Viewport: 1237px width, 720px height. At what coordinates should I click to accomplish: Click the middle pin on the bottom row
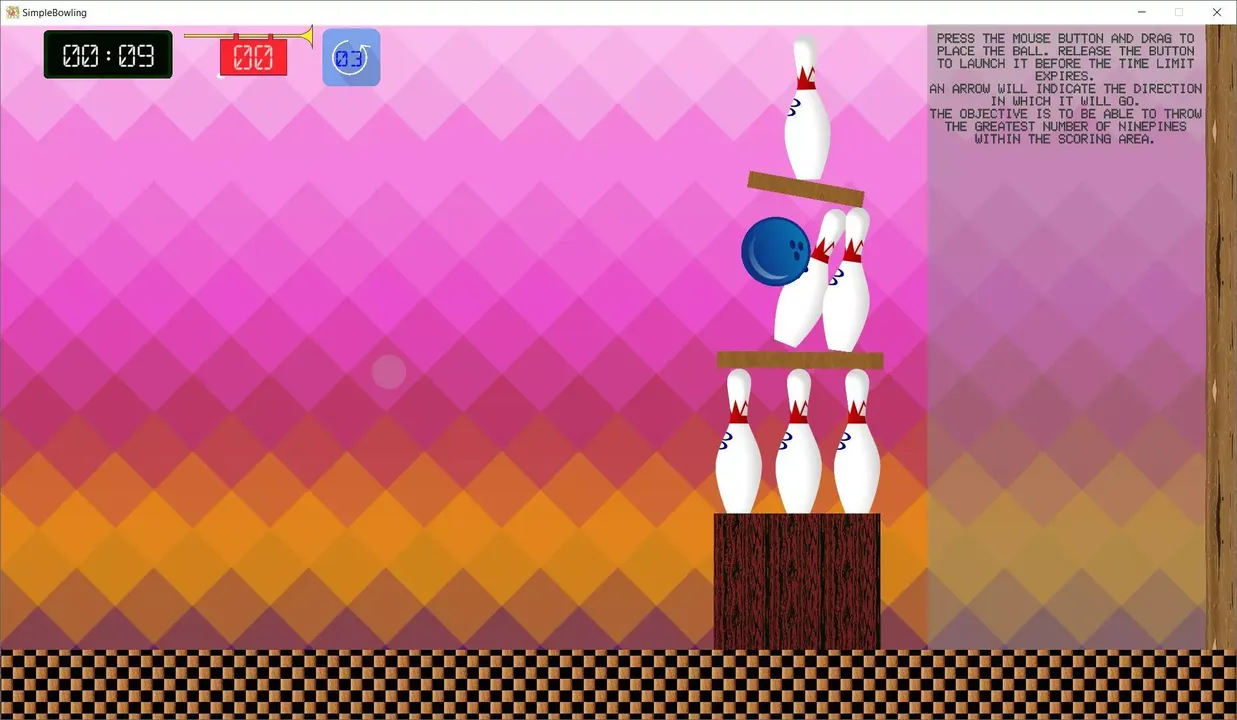click(797, 440)
